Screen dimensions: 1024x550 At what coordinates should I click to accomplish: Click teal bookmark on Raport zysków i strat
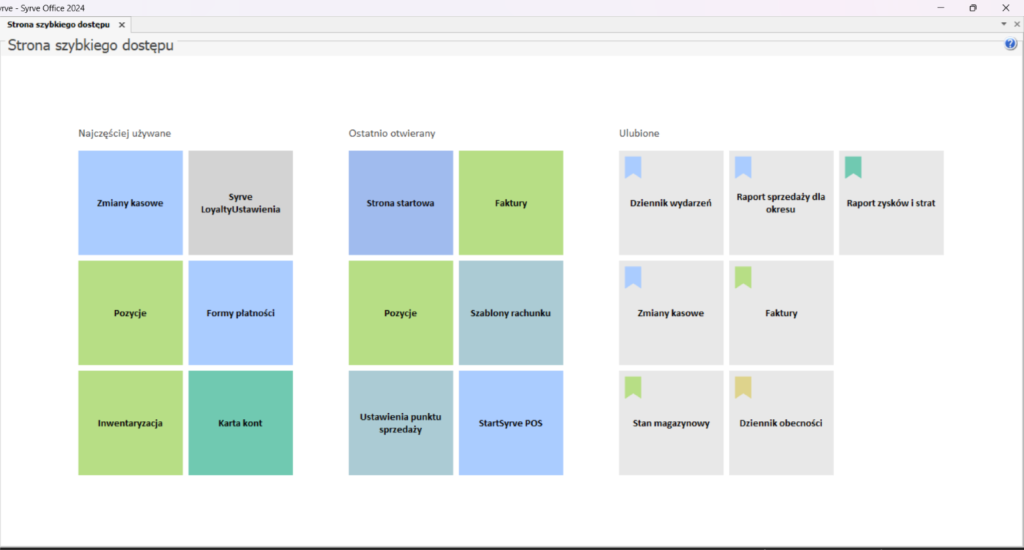[x=853, y=167]
